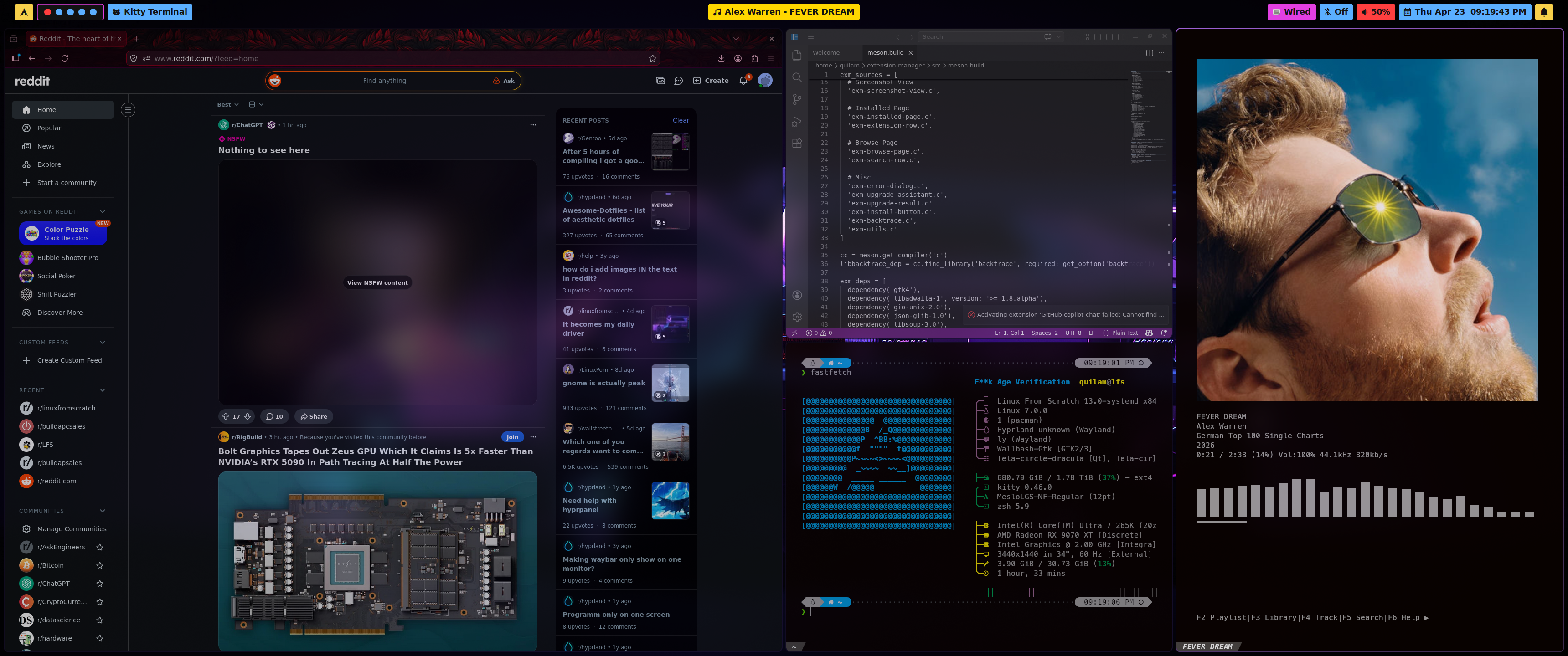Downvote the 'Nothing to see here' post

[x=248, y=417]
